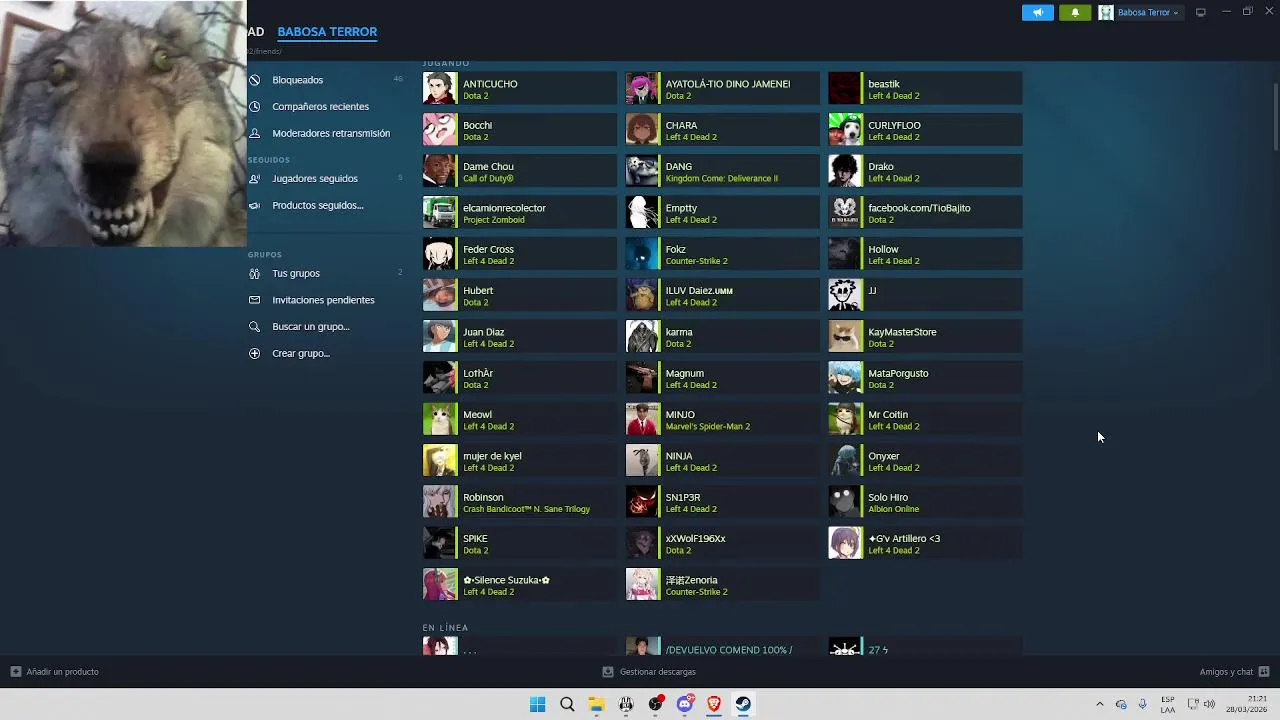The width and height of the screenshot is (1280, 720).
Task: Open File Explorer from taskbar
Action: tap(596, 704)
